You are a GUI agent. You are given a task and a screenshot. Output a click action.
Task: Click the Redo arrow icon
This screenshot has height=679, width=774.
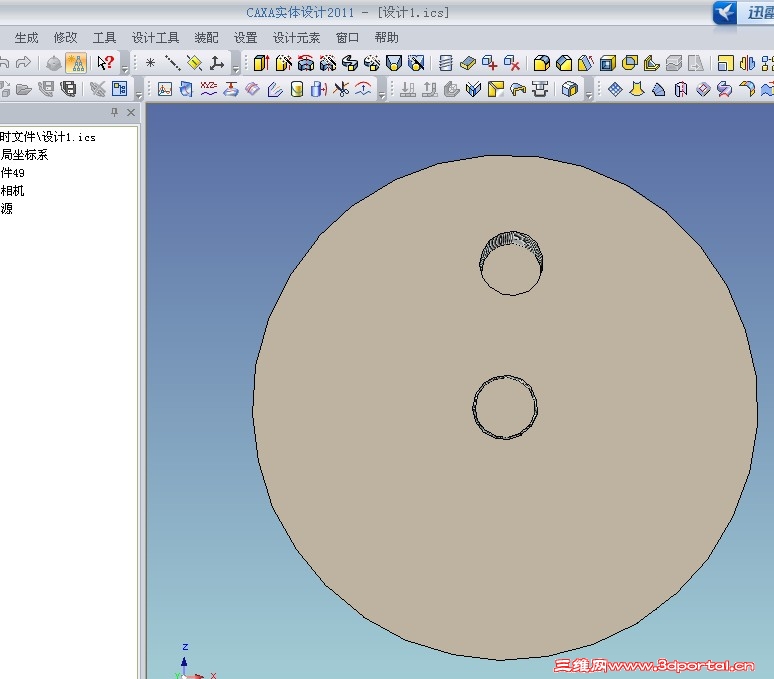pyautogui.click(x=23, y=63)
